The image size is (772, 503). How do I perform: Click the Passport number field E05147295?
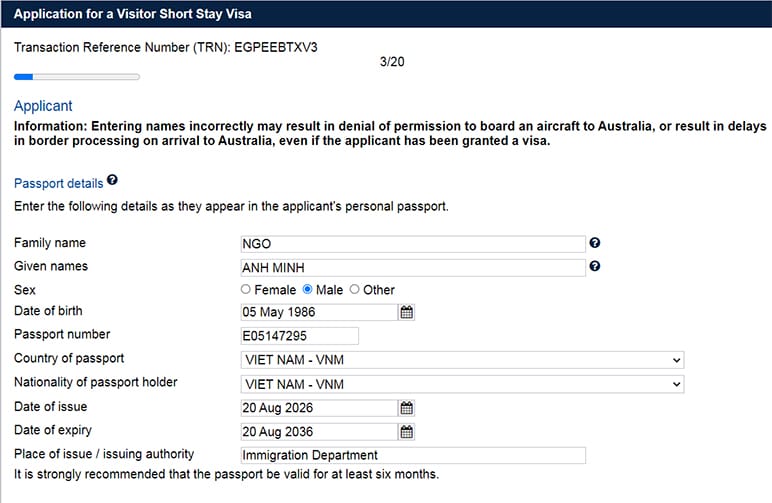299,336
